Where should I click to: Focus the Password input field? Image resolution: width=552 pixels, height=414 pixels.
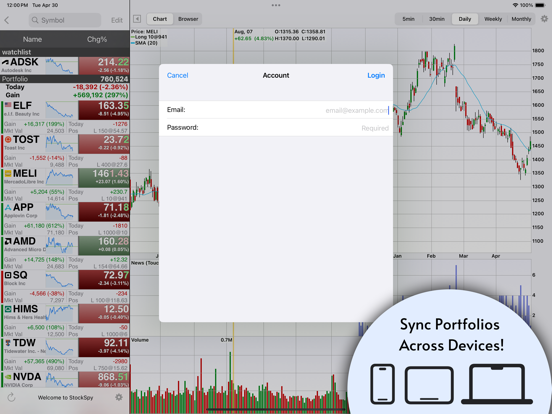point(276,127)
